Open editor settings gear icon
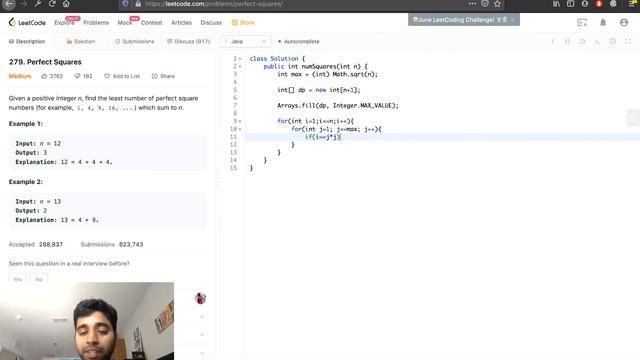640x360 pixels. [x=613, y=41]
